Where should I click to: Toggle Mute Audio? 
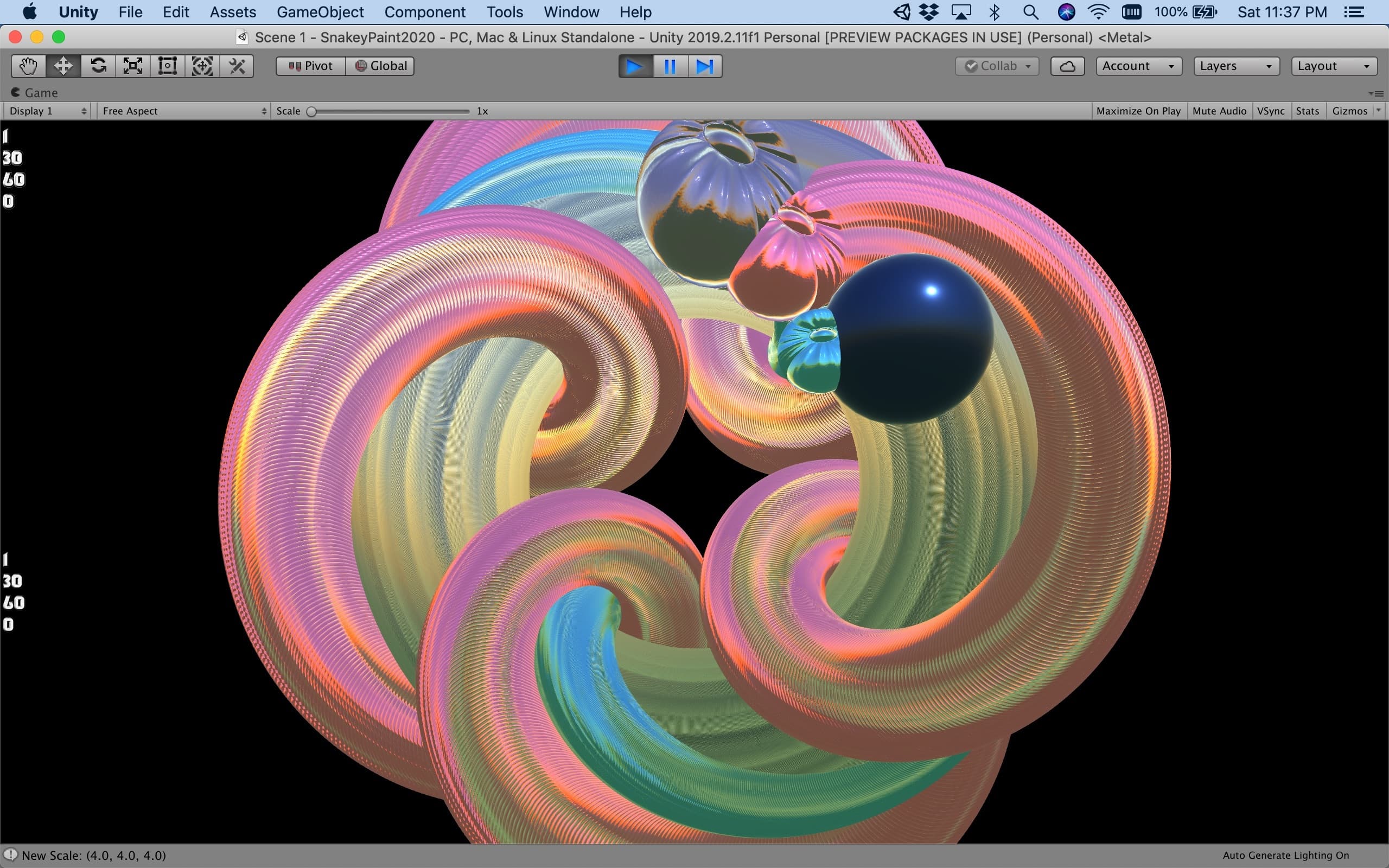point(1219,111)
